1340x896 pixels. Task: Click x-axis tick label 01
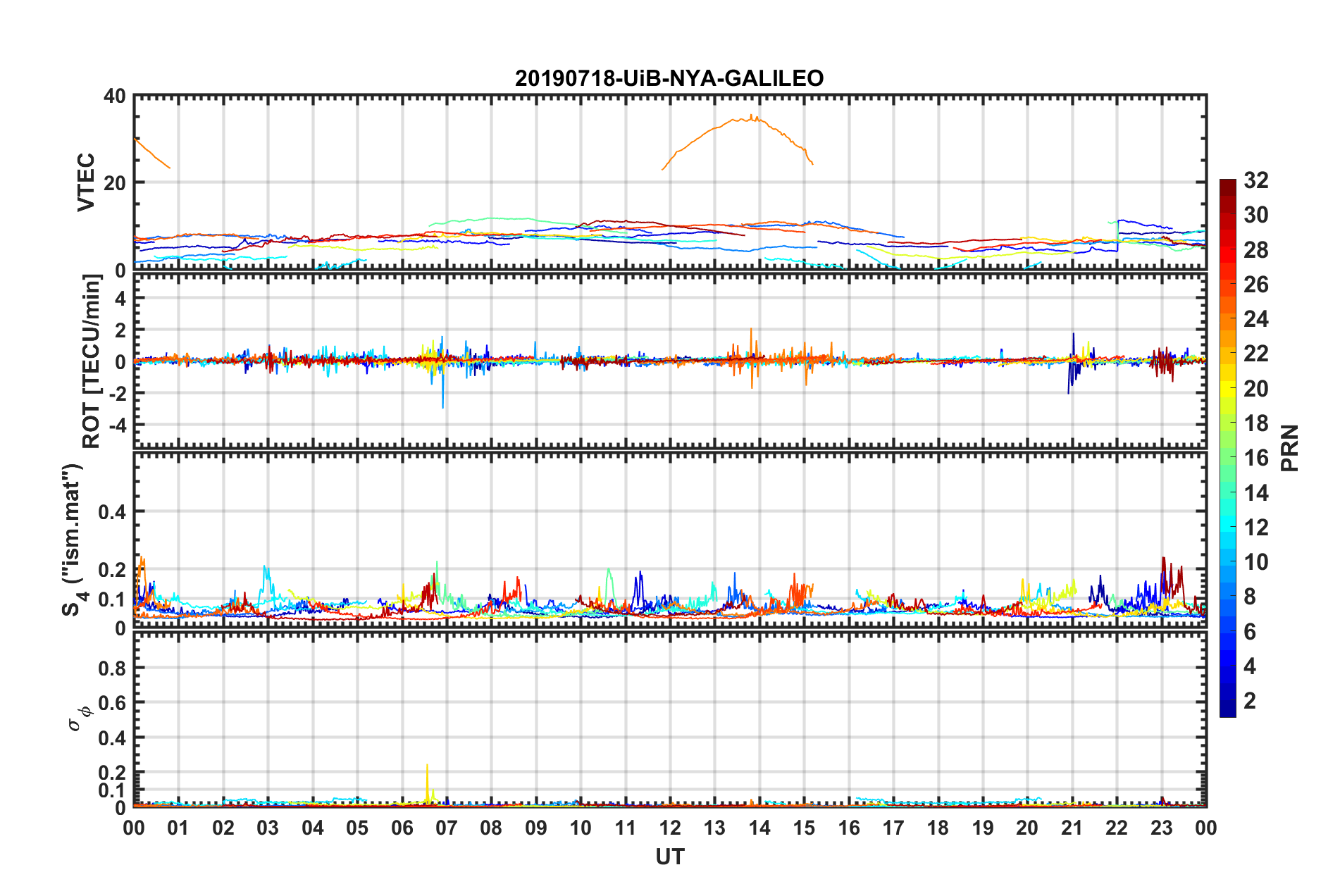click(178, 828)
